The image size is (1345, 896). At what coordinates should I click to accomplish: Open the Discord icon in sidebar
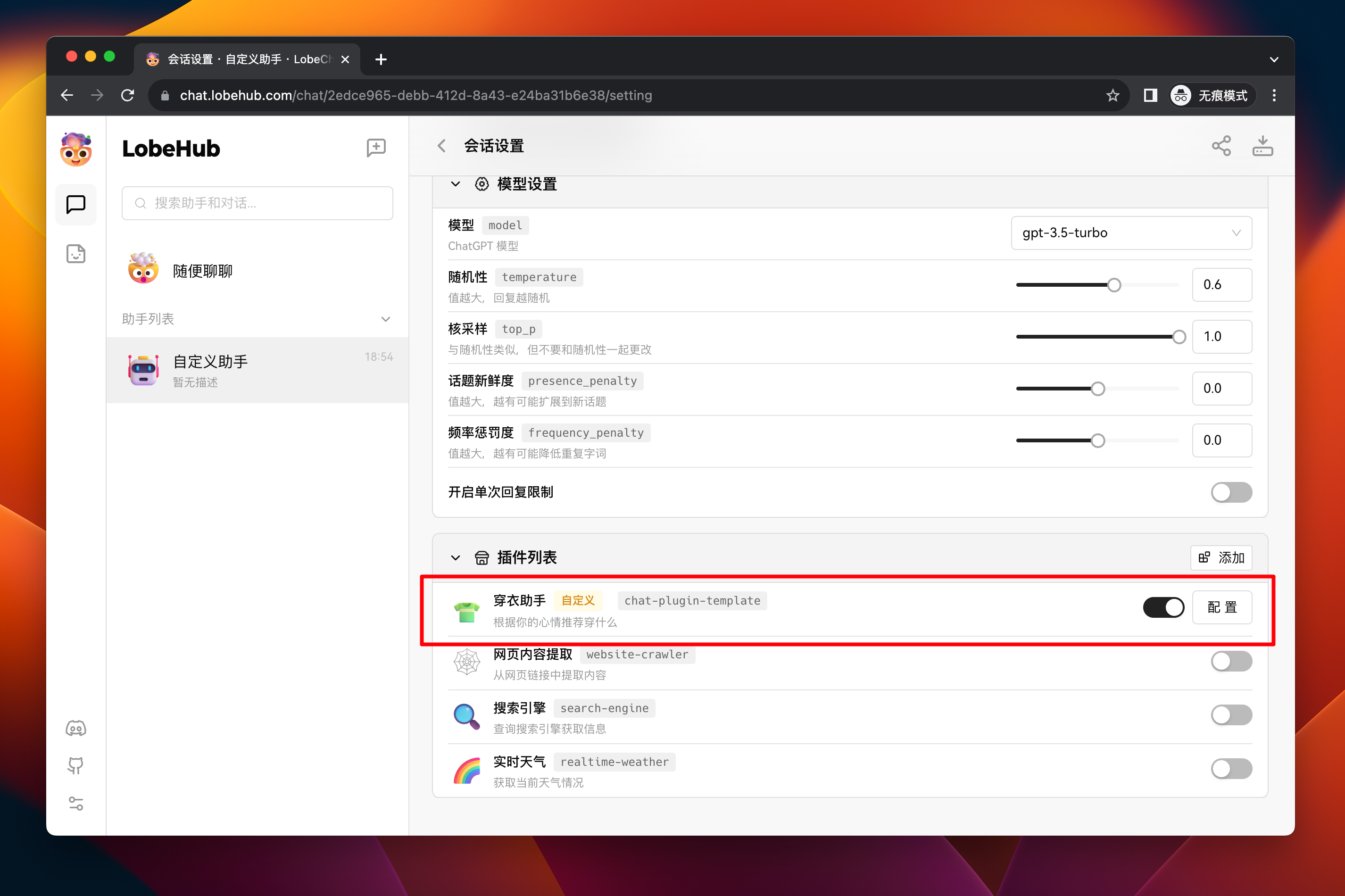point(76,728)
